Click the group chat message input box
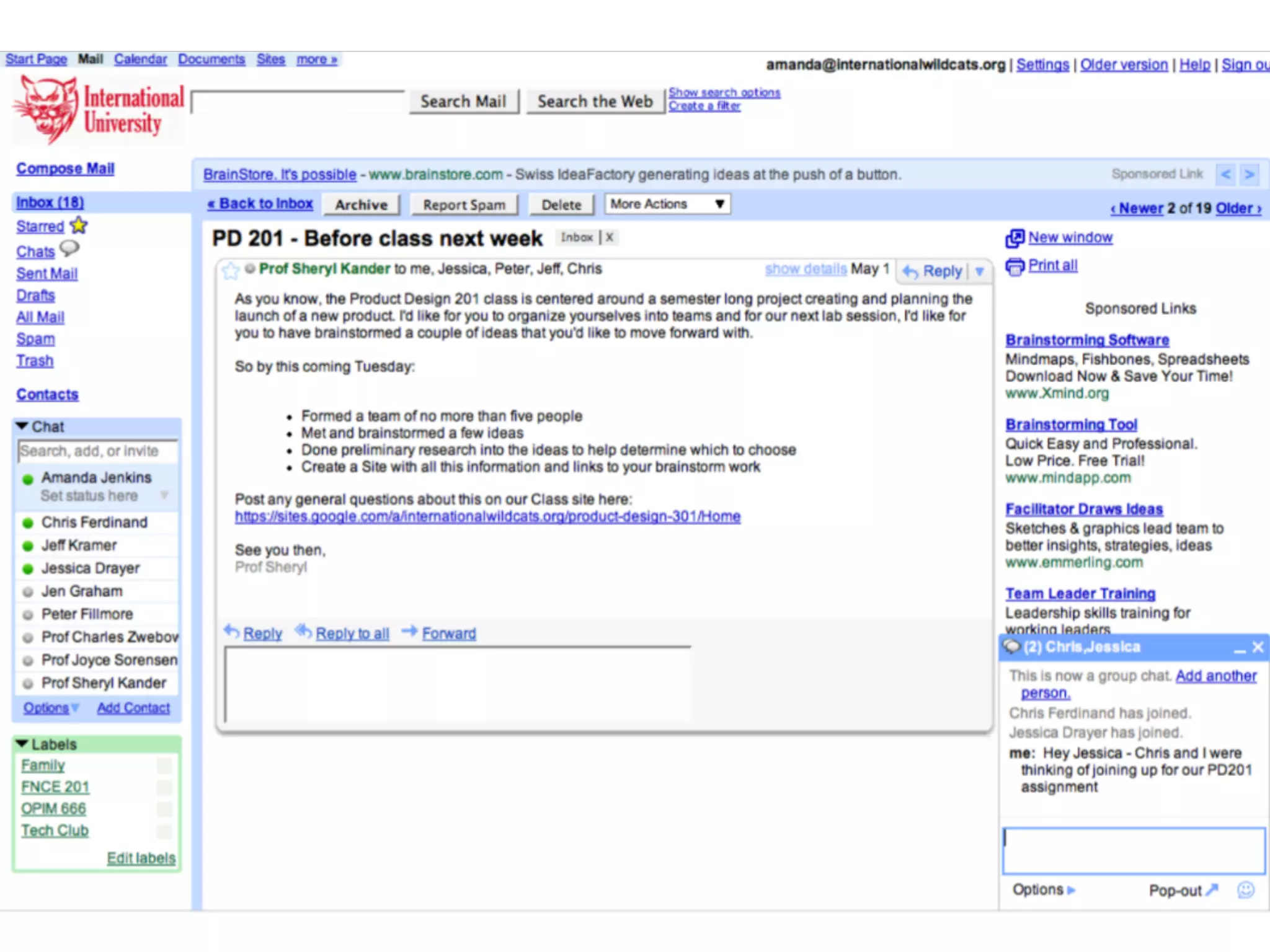Viewport: 1270px width, 952px height. point(1134,850)
